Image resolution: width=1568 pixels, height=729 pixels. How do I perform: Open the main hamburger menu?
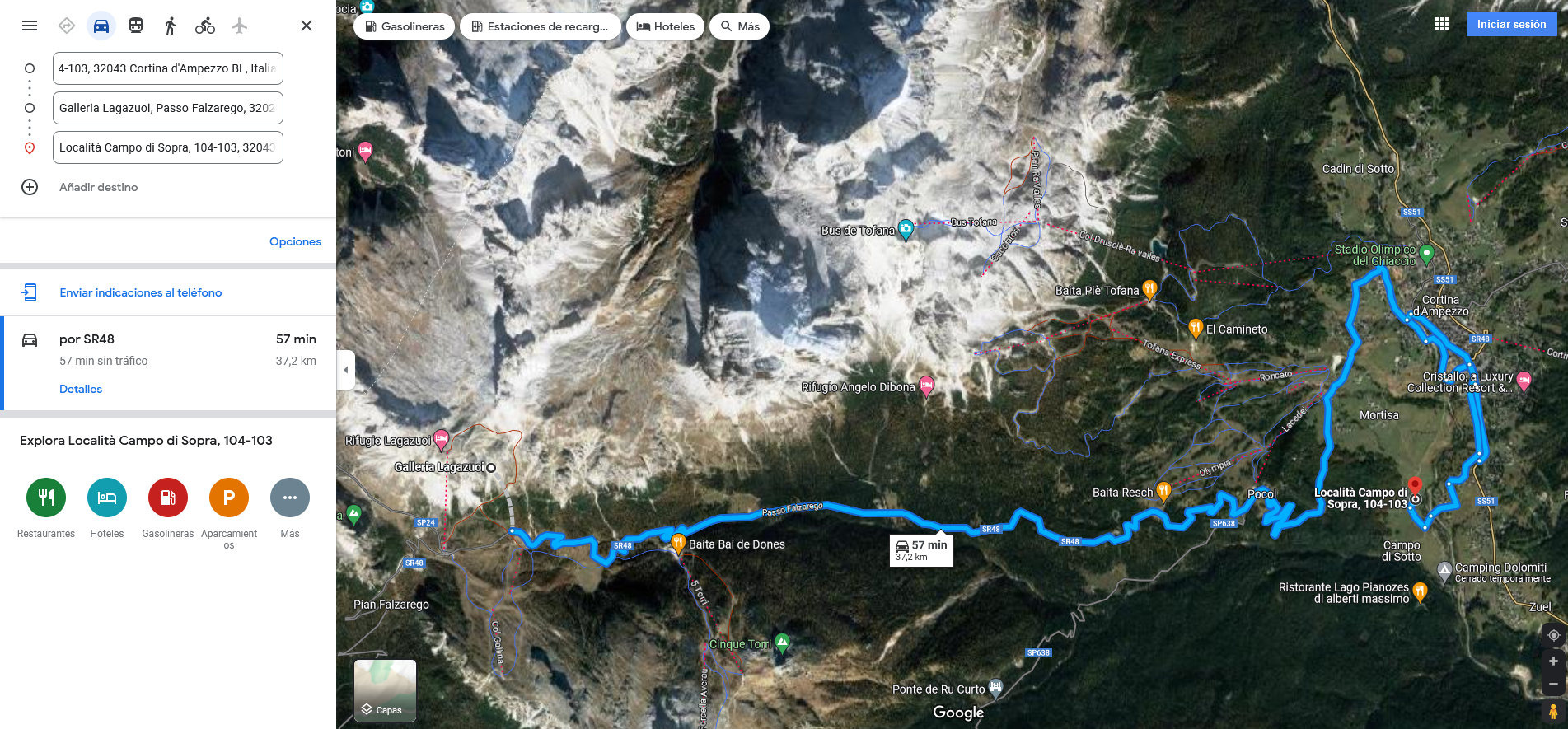(x=30, y=26)
